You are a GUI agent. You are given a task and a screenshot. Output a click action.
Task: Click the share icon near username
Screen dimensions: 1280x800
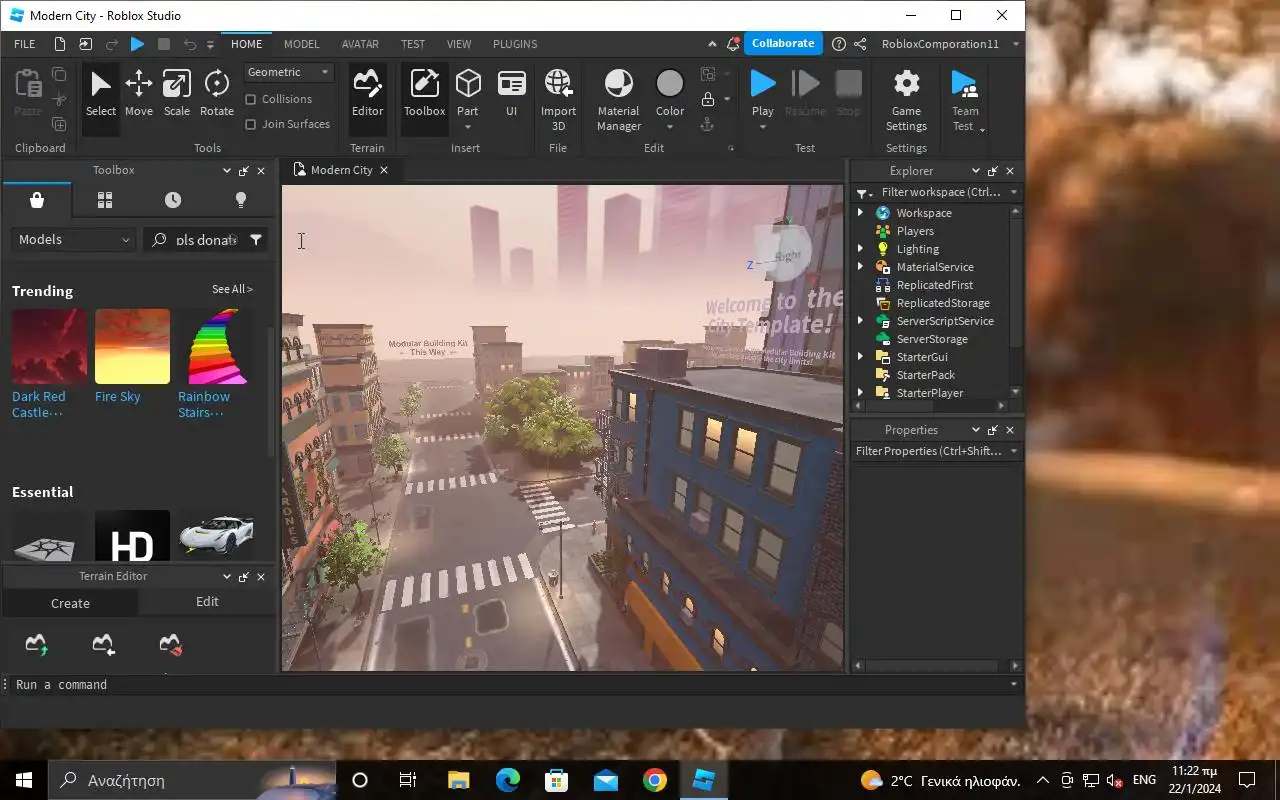860,44
